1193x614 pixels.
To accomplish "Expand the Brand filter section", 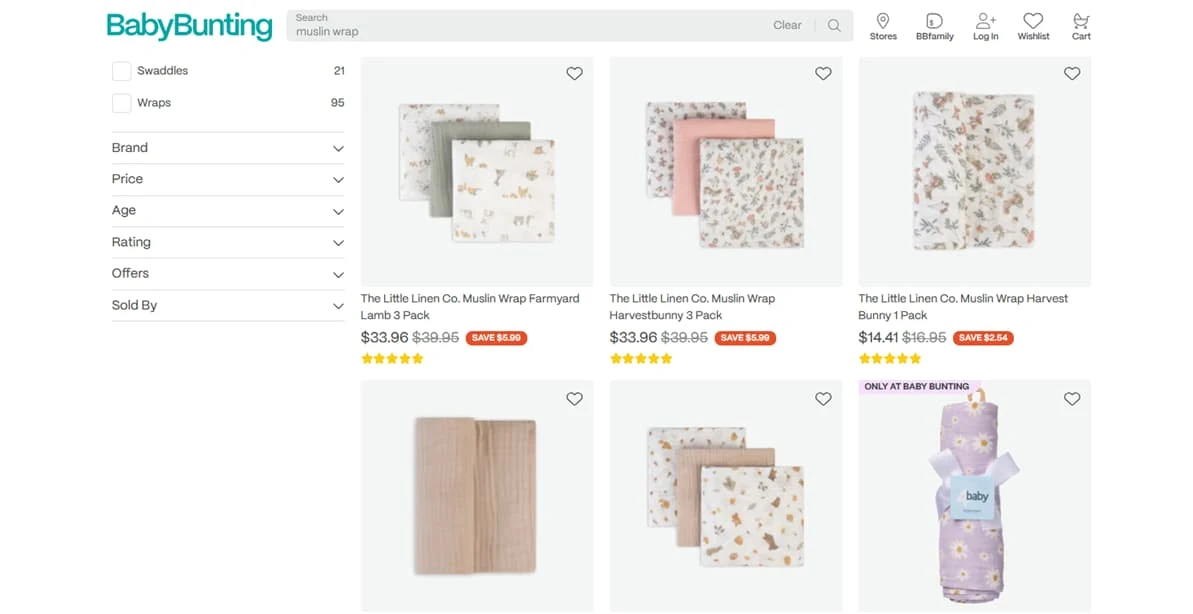I will [228, 148].
